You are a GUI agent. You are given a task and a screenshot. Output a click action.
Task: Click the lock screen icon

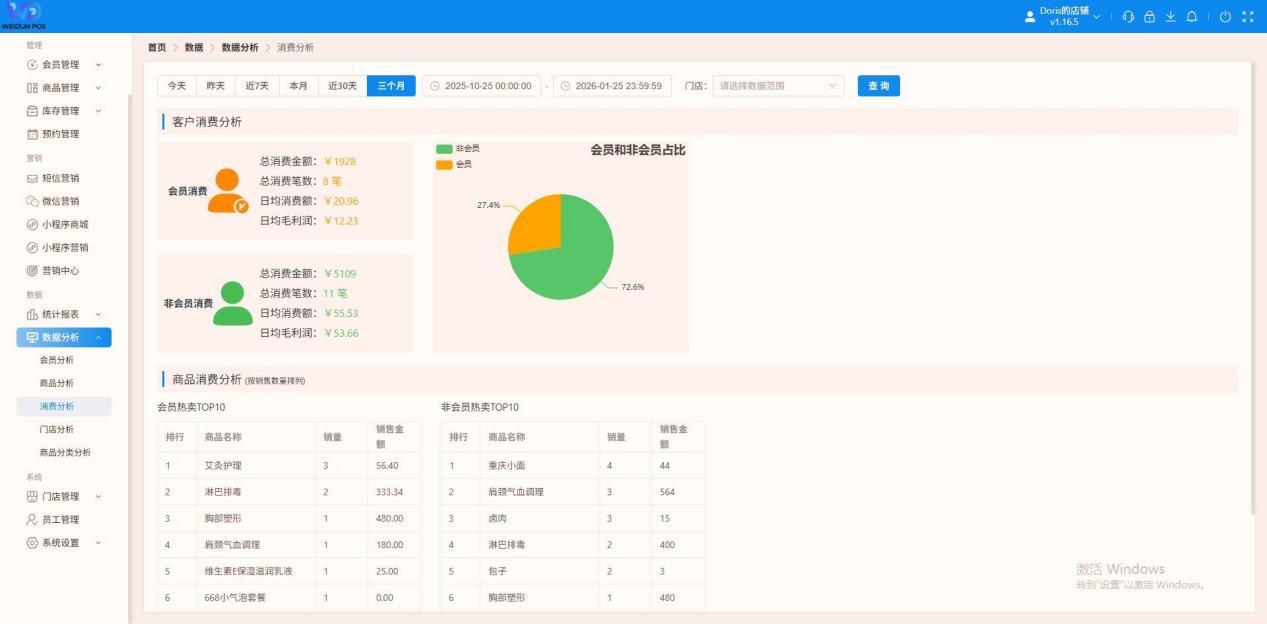coord(1149,17)
